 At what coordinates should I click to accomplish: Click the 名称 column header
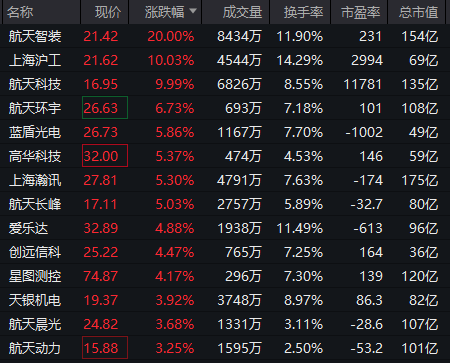(20, 12)
